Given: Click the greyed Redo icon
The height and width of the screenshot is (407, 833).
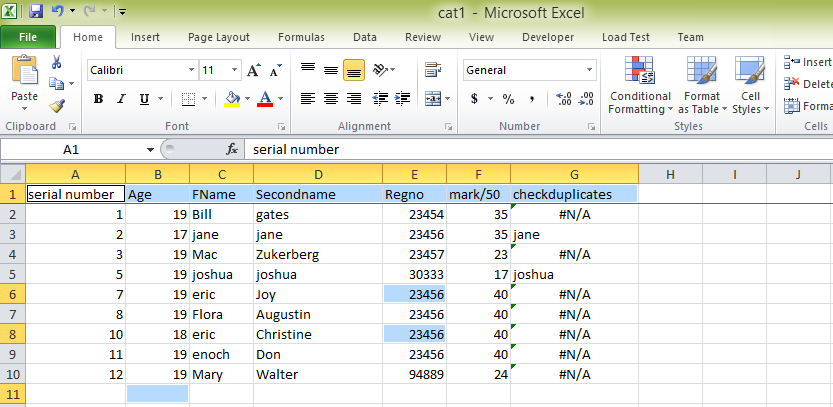Looking at the screenshot, I should pos(89,11).
